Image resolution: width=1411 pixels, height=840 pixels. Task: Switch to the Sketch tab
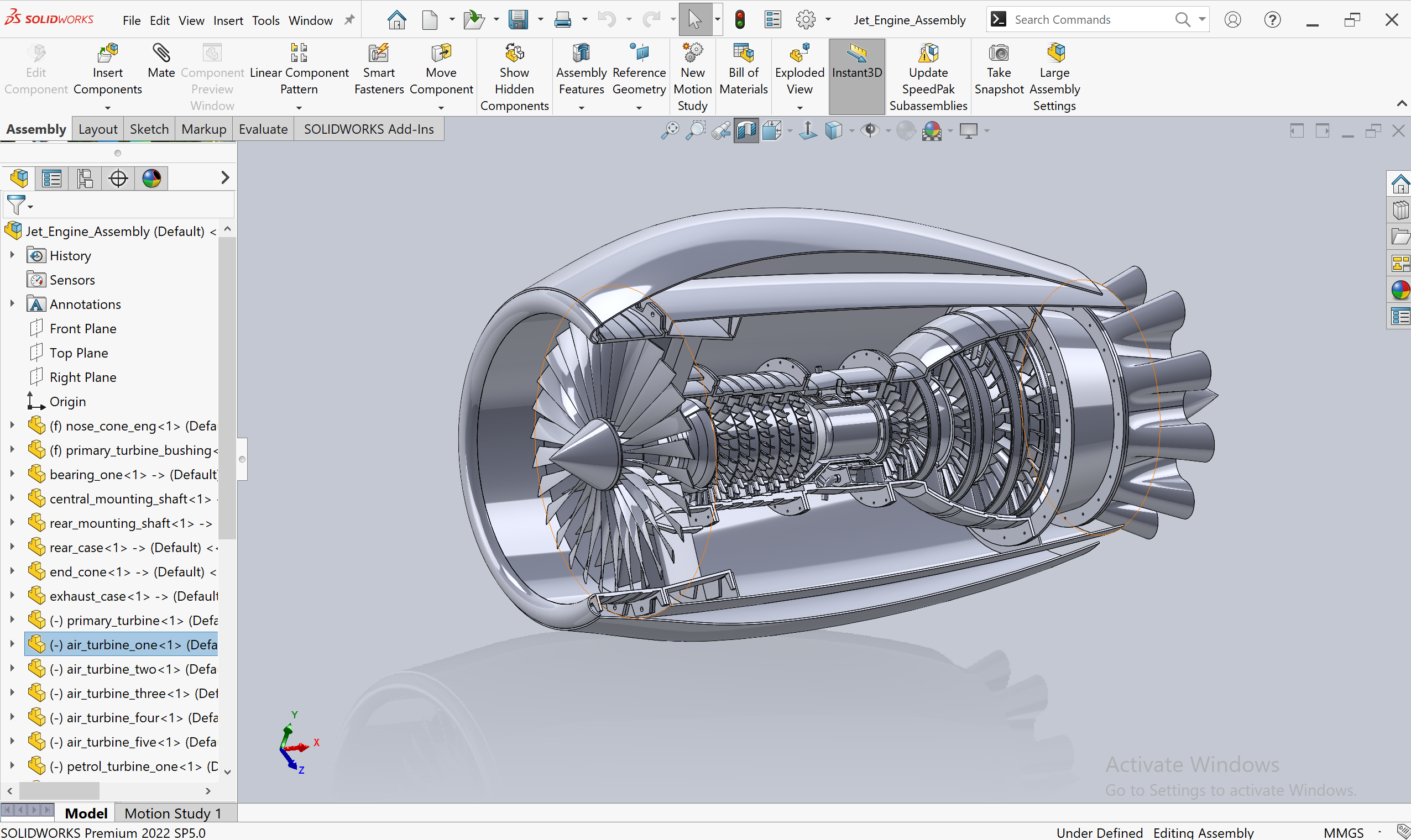point(149,129)
